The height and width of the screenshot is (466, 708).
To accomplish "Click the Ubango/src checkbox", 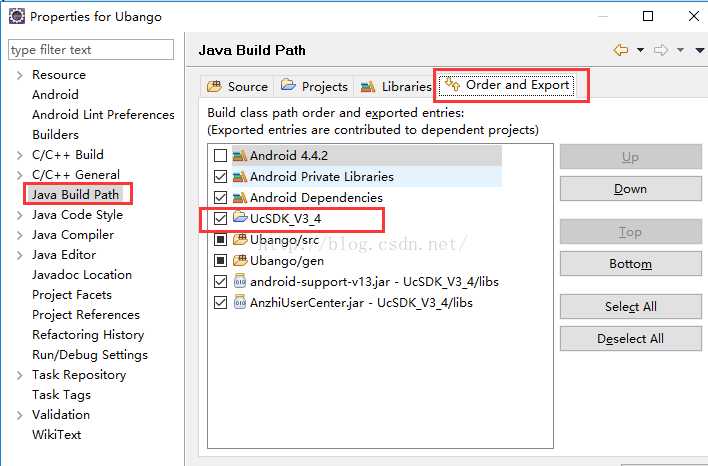I will tap(220, 239).
